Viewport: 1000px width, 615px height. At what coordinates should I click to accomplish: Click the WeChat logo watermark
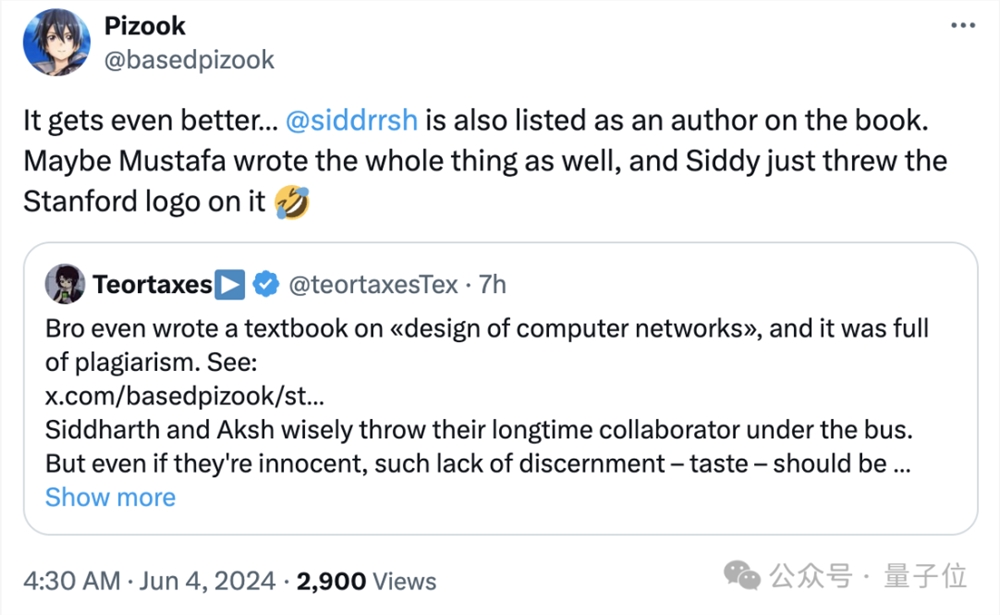[x=743, y=575]
